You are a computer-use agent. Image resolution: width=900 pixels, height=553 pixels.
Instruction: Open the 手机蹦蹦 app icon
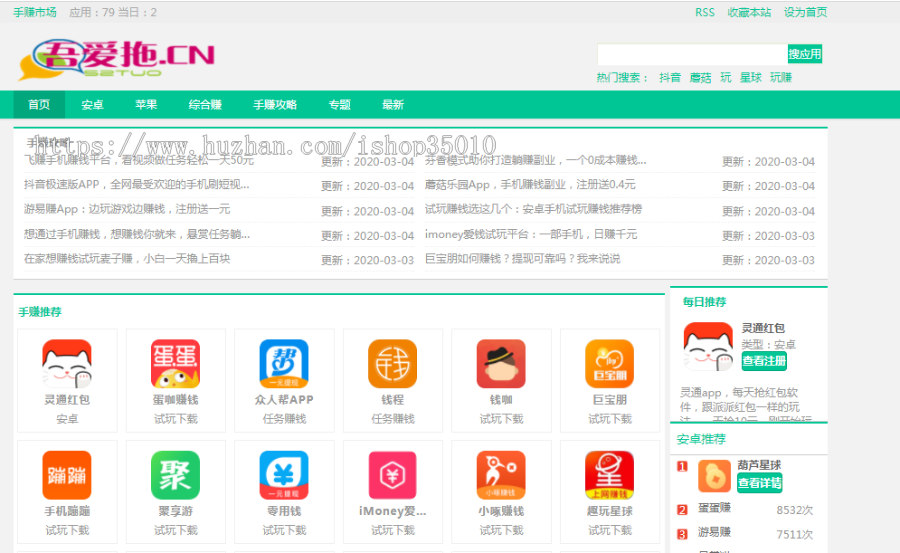pos(67,475)
